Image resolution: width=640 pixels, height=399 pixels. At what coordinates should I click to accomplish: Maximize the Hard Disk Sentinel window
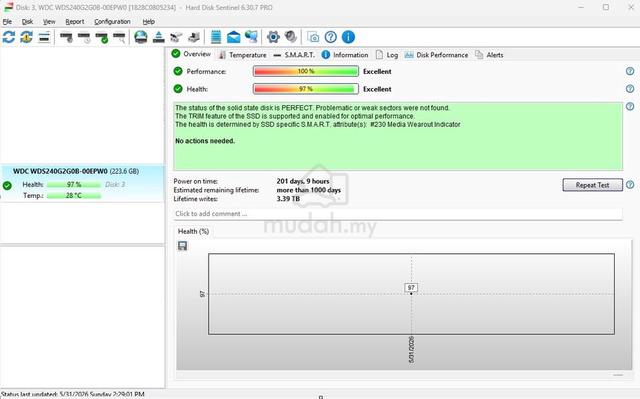point(606,7)
